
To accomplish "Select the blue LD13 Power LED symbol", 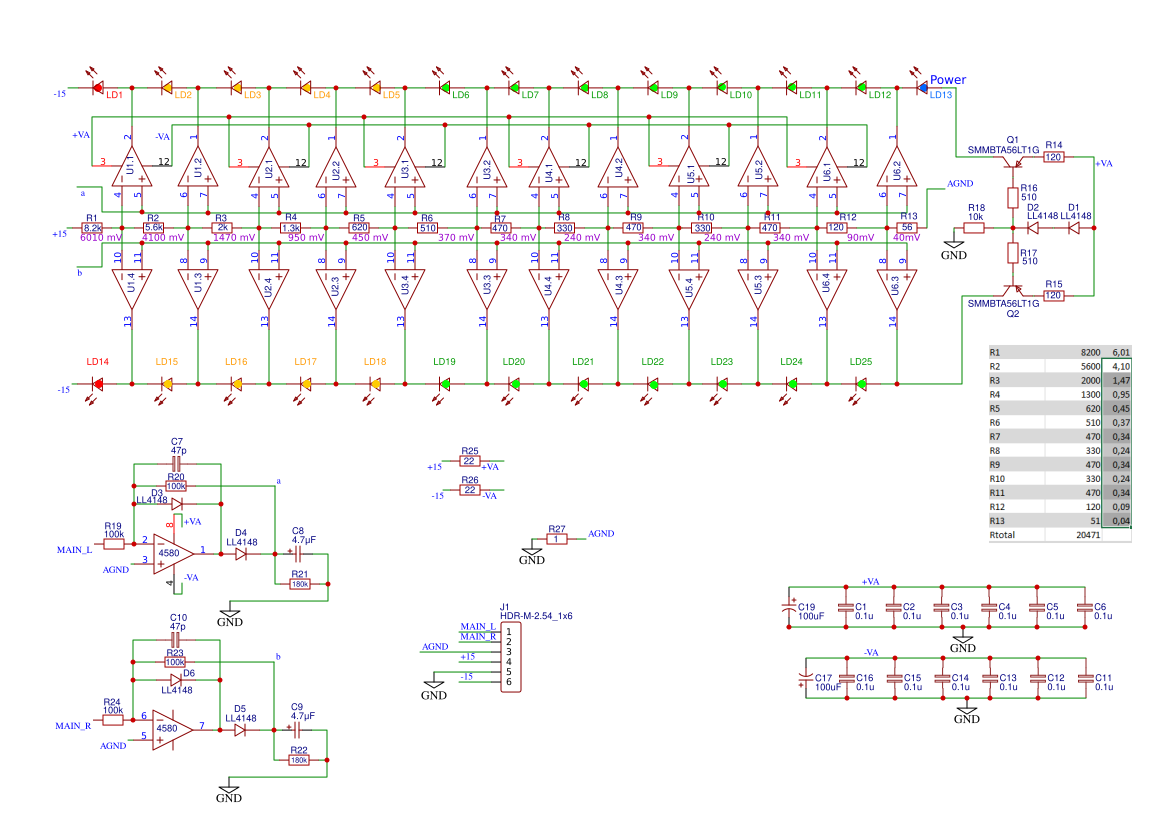I will tap(922, 88).
